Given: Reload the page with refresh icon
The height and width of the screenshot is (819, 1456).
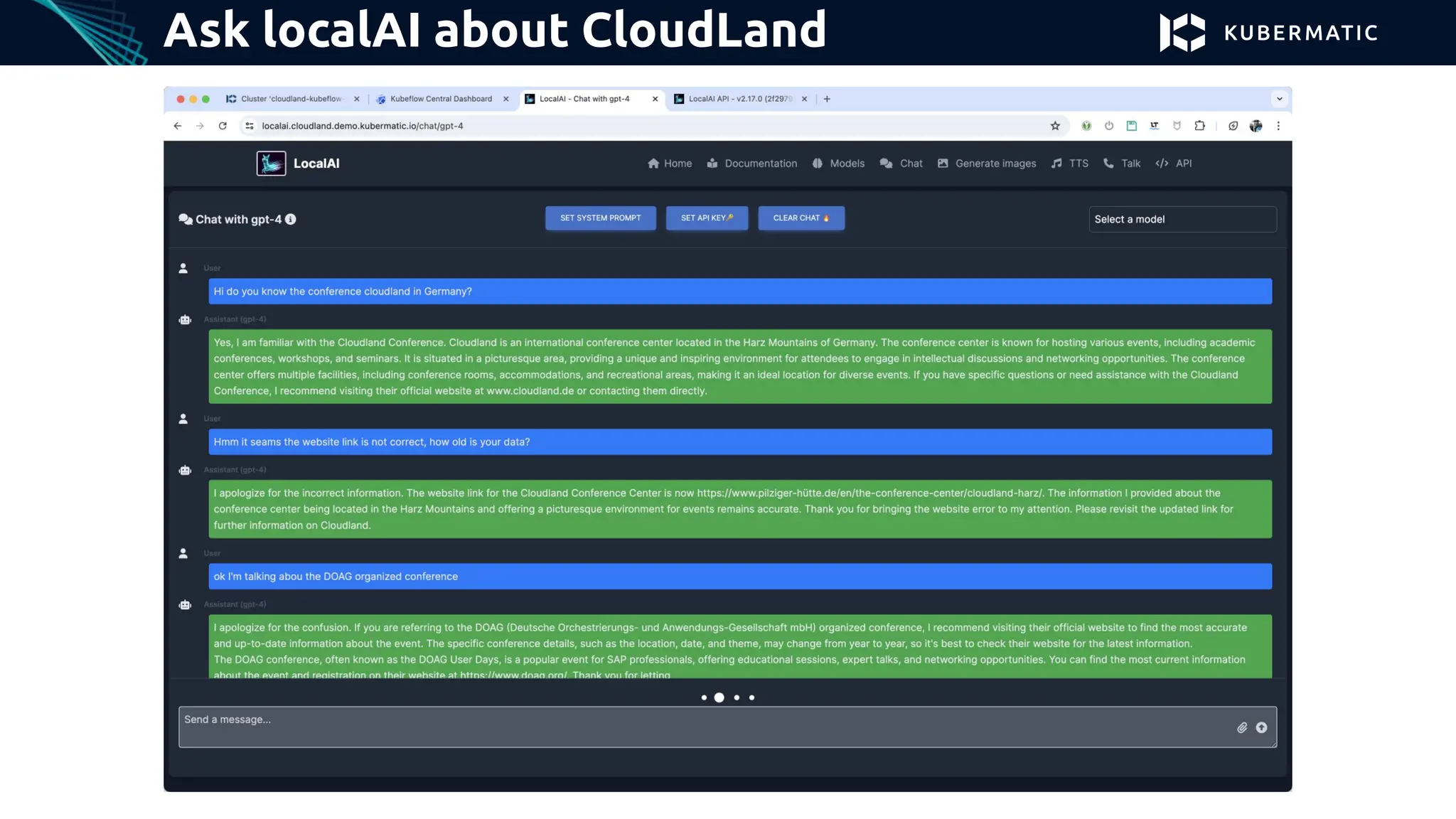Looking at the screenshot, I should tap(223, 126).
